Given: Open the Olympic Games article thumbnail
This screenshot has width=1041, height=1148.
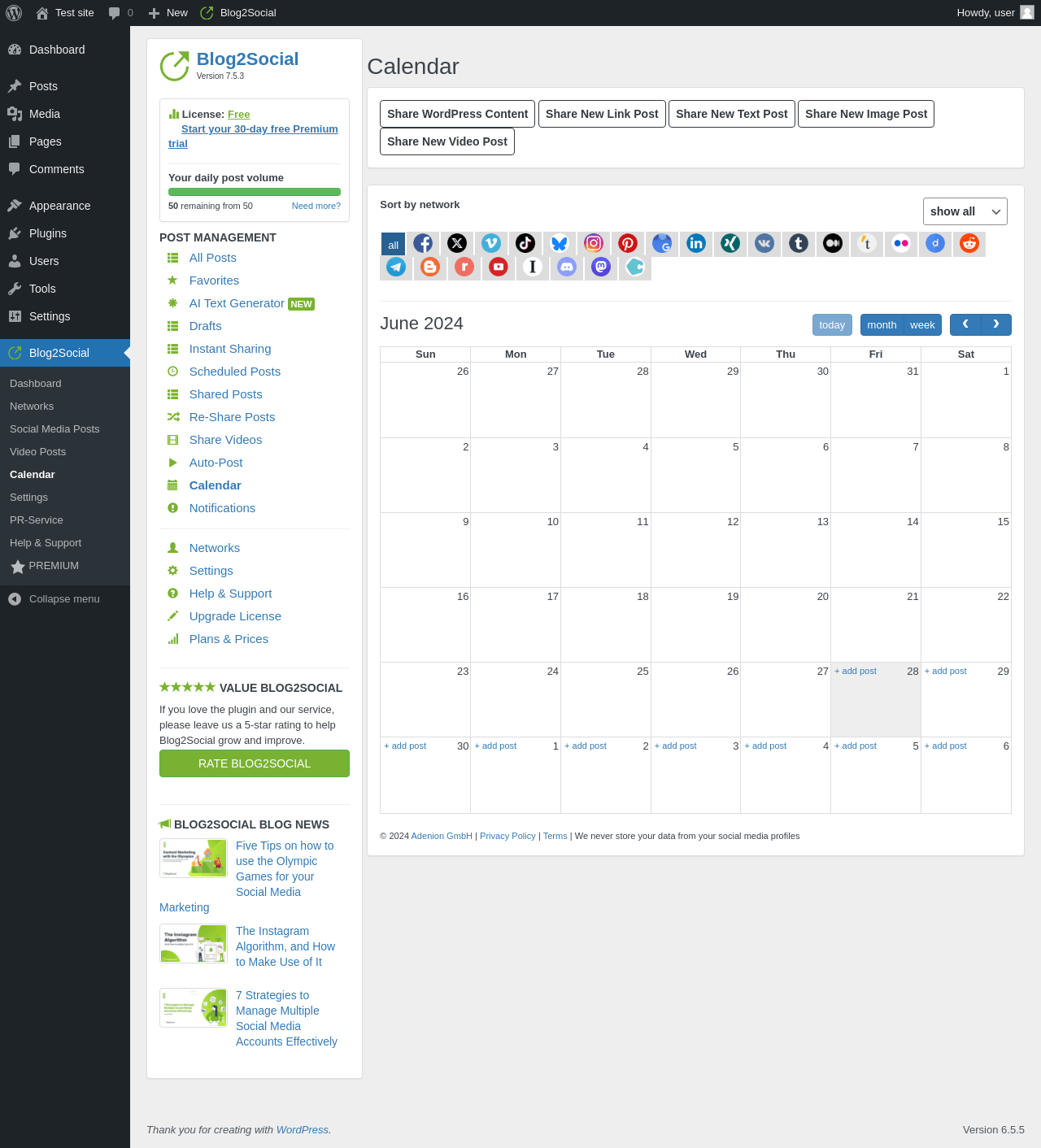Looking at the screenshot, I should [194, 859].
